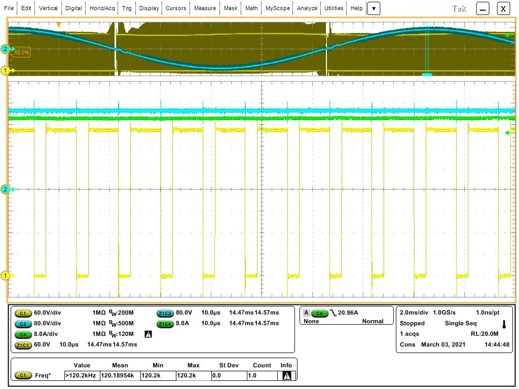Click the falling edge trigger slope icon

coord(333,313)
